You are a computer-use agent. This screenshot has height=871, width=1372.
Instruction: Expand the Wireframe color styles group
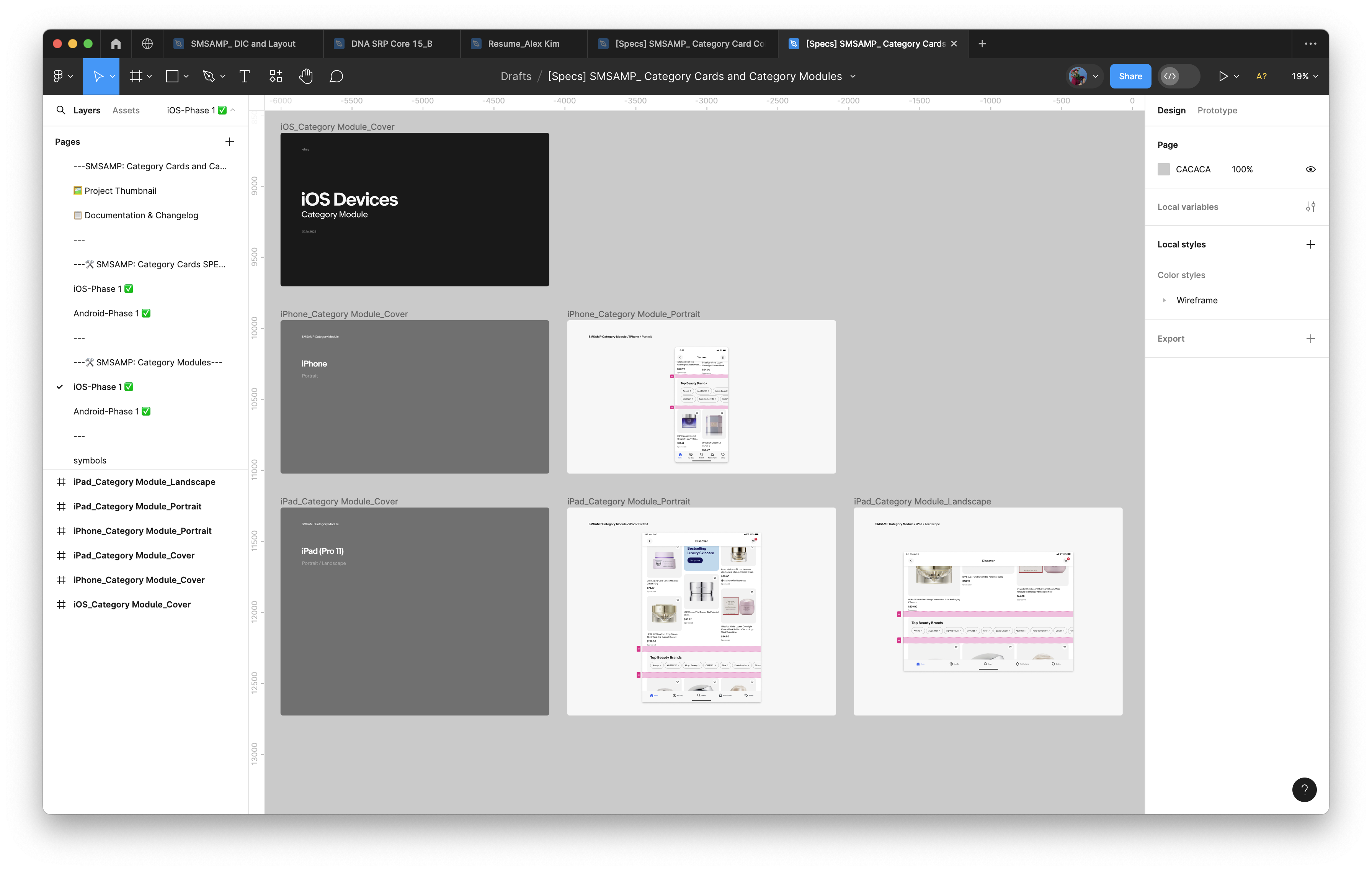[1164, 300]
